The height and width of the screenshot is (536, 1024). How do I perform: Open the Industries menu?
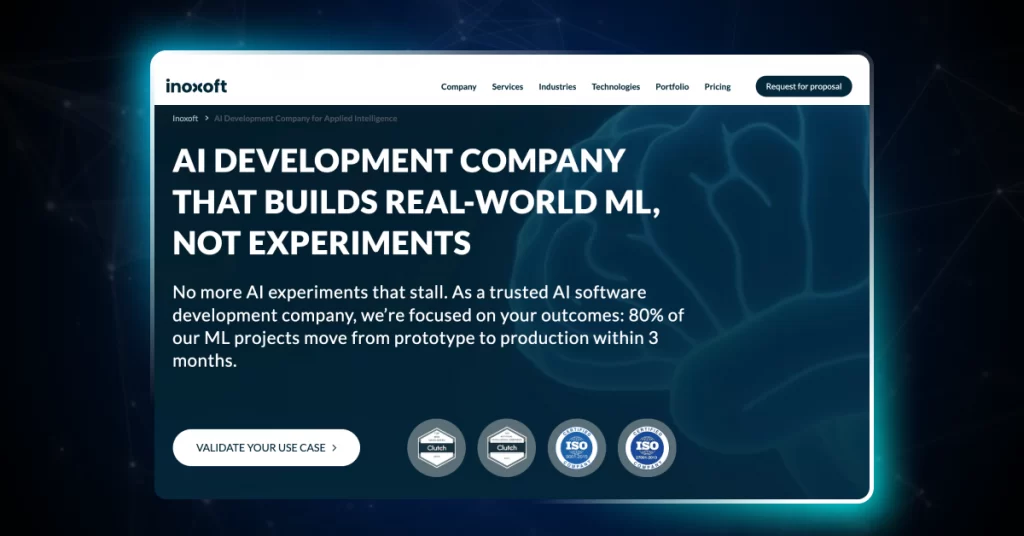(x=557, y=86)
